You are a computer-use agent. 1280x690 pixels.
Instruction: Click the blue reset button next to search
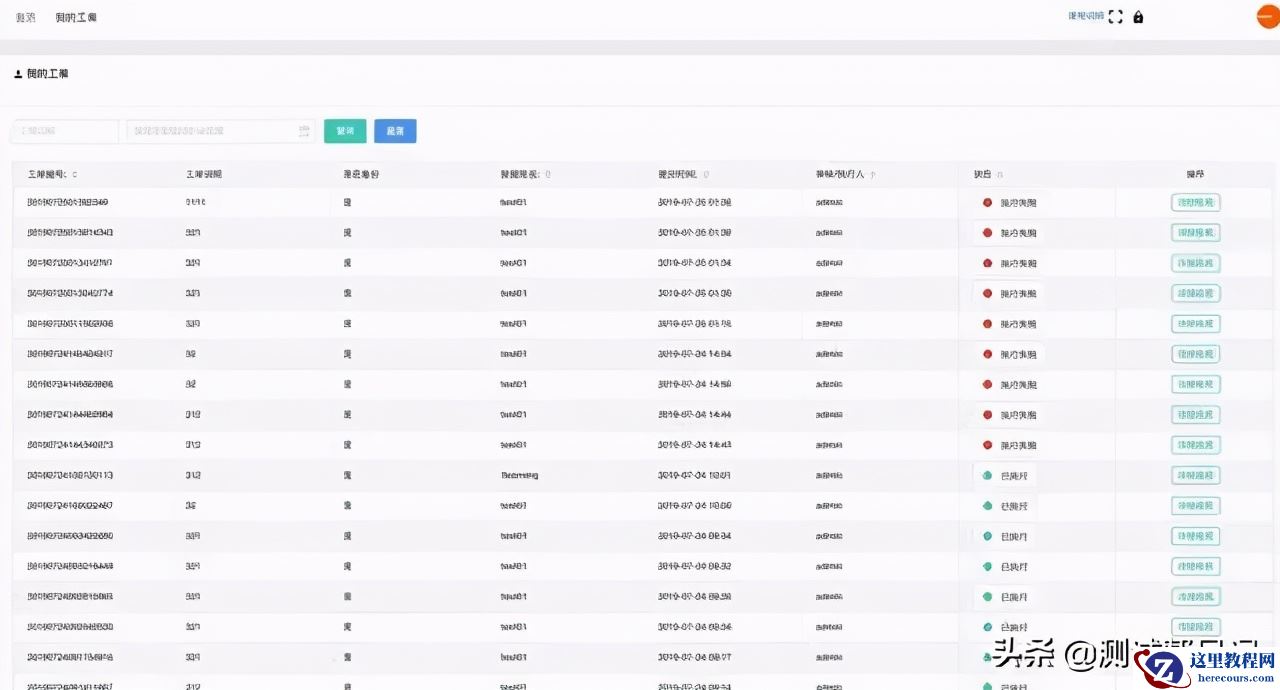coord(395,131)
